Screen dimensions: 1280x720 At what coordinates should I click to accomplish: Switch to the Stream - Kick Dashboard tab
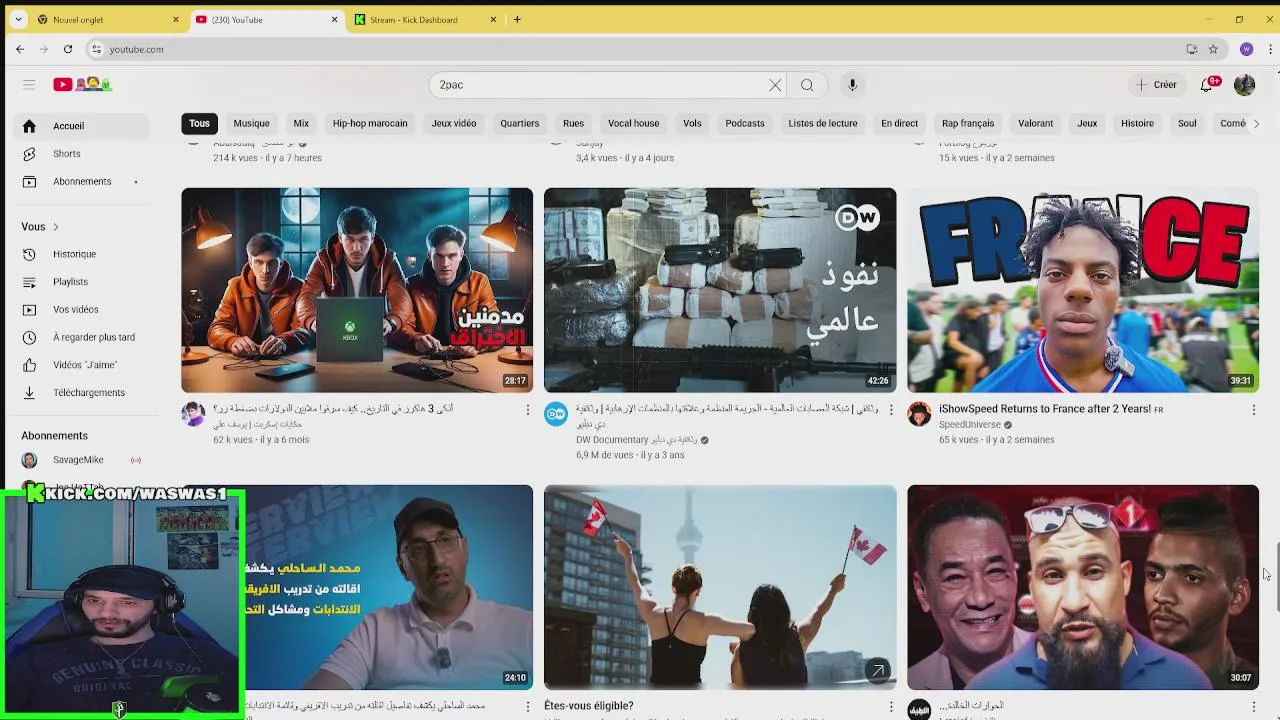(425, 19)
